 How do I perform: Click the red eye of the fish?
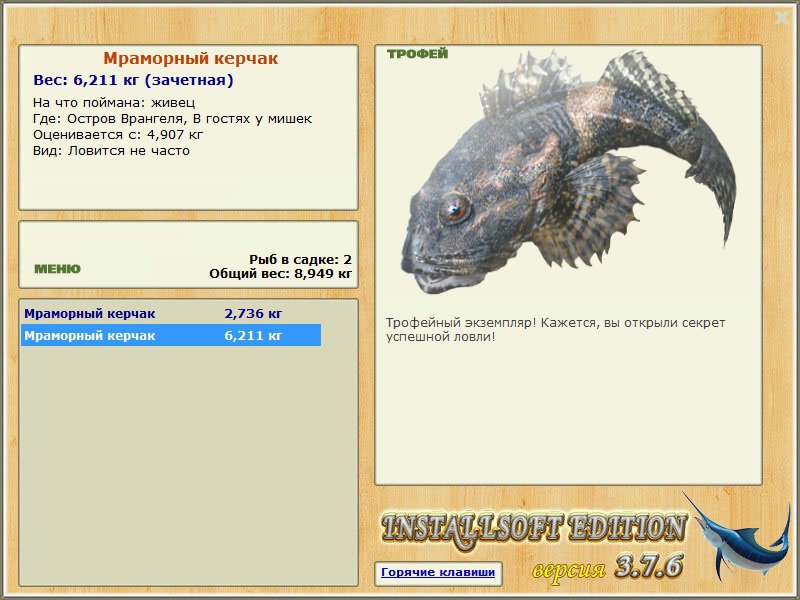pos(454,209)
